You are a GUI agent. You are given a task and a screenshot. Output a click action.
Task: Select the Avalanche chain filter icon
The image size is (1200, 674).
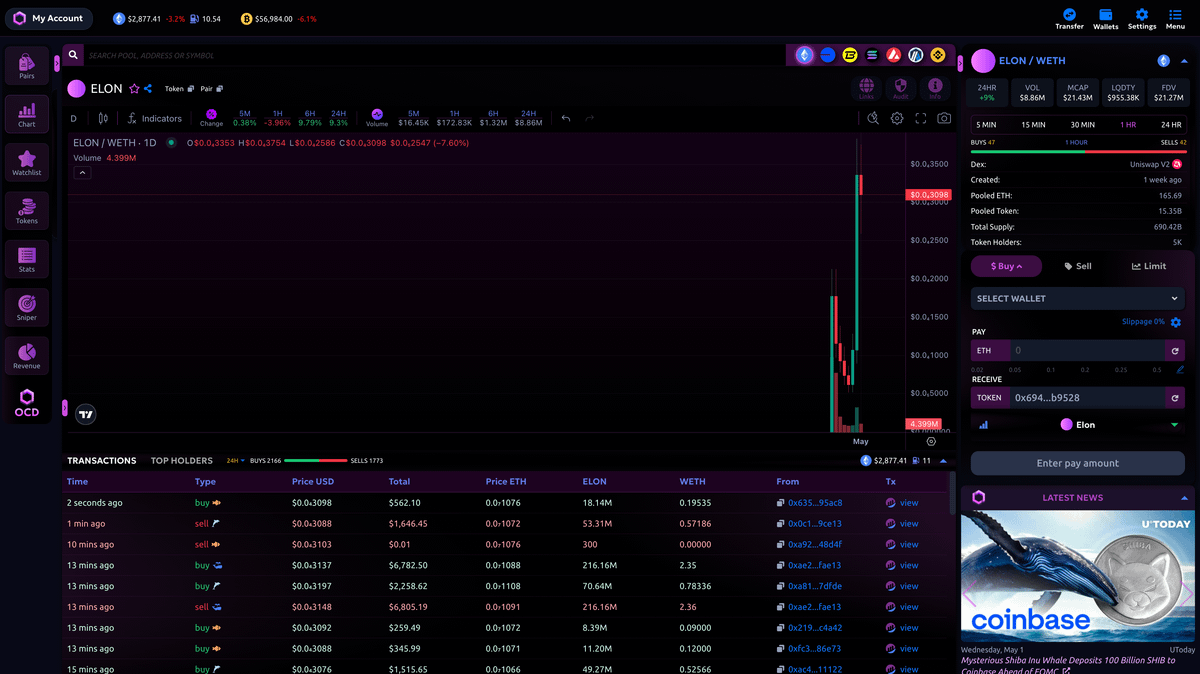(x=894, y=55)
